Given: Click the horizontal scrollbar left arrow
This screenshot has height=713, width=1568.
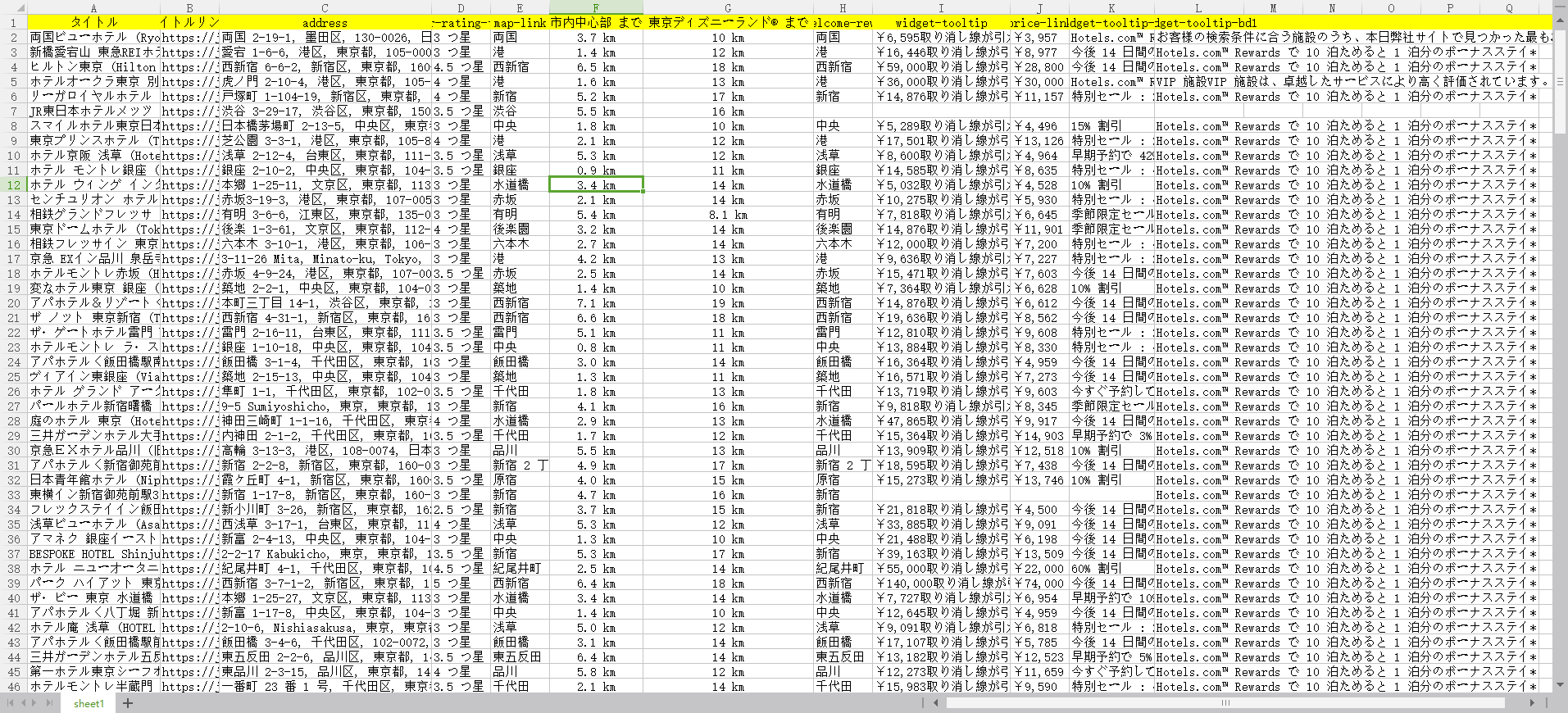Looking at the screenshot, I should 936,702.
